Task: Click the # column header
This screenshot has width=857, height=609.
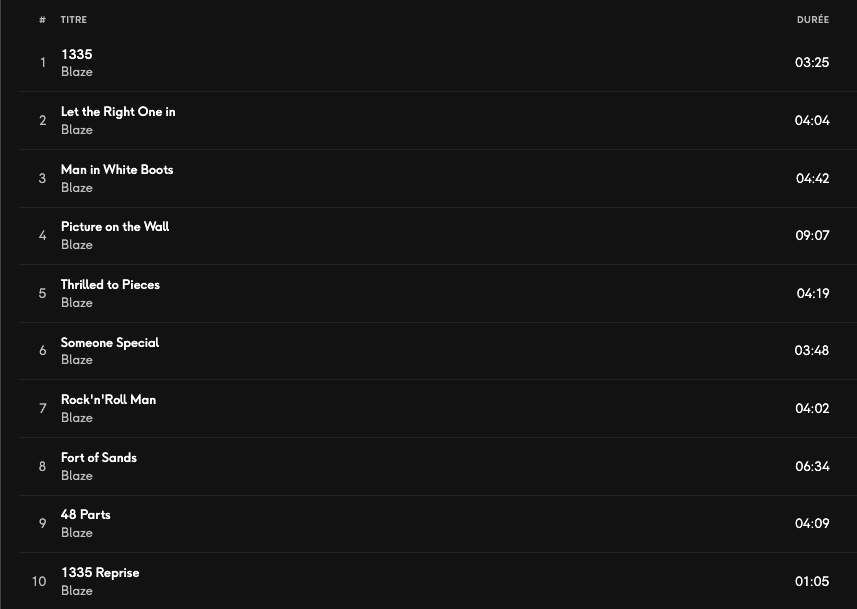Action: [43, 20]
